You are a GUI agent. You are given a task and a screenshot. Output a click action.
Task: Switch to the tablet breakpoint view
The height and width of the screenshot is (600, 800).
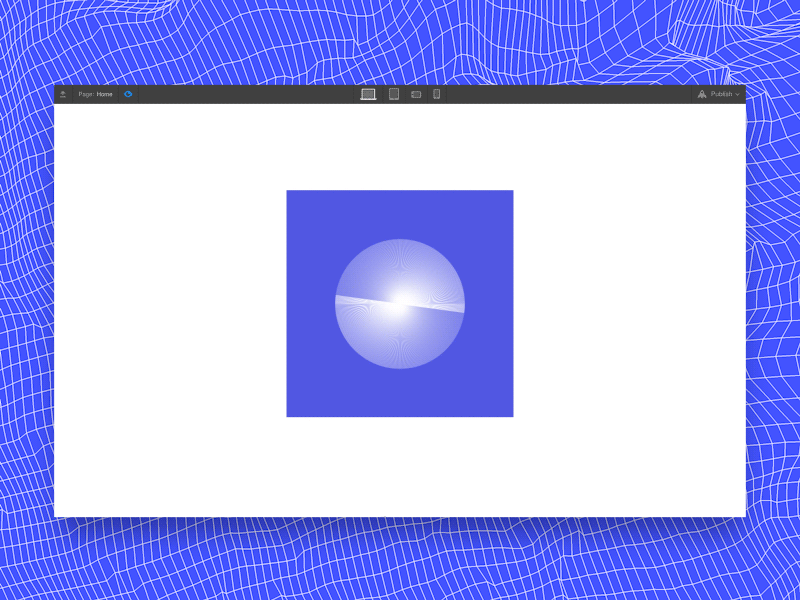[x=394, y=94]
